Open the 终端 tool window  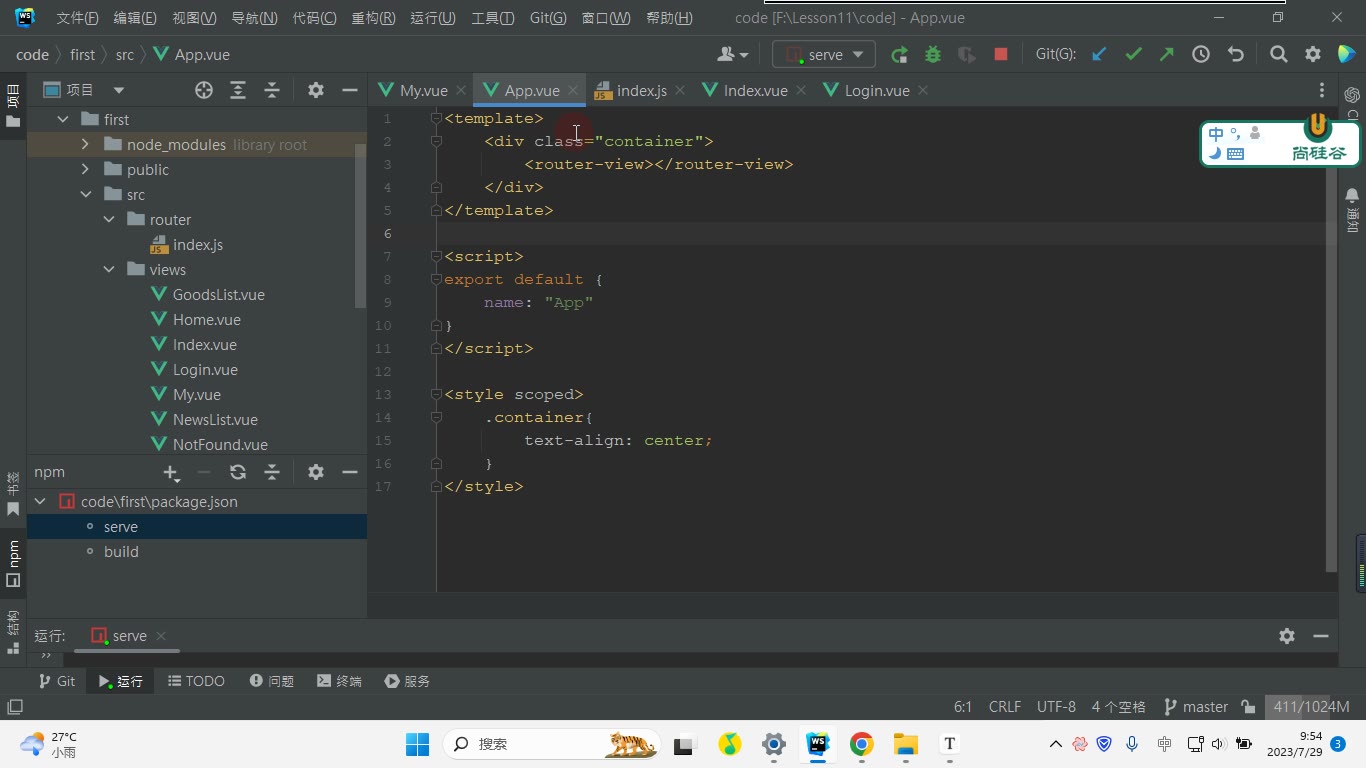[x=339, y=681]
